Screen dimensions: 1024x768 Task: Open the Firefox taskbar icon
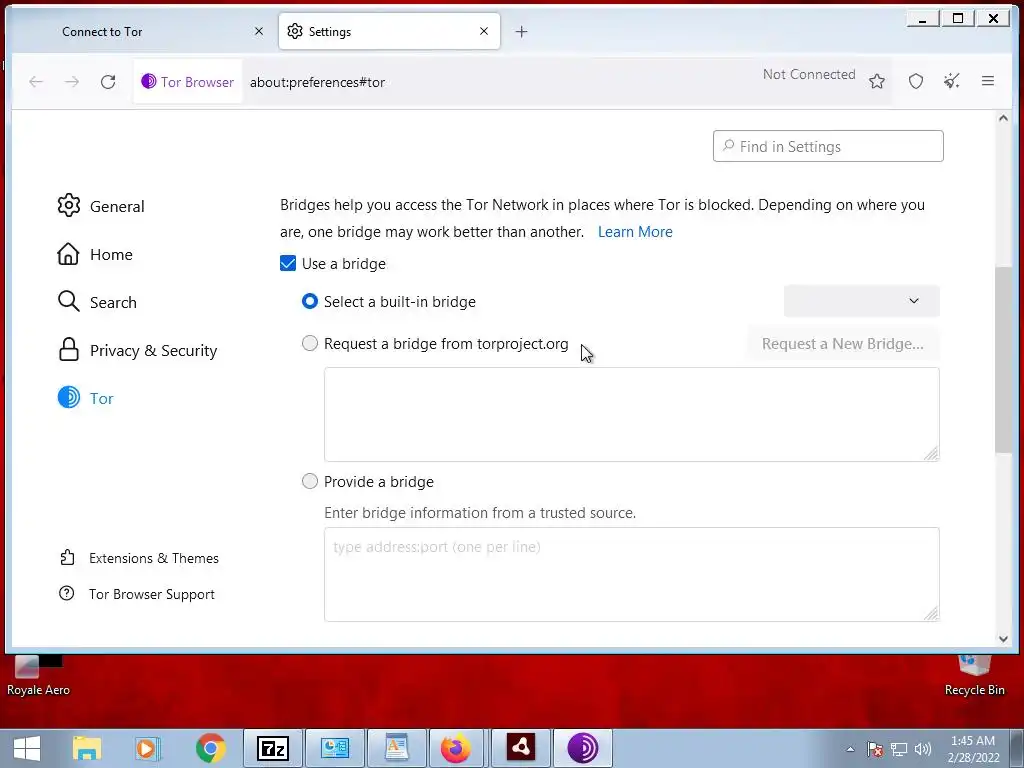(x=456, y=748)
